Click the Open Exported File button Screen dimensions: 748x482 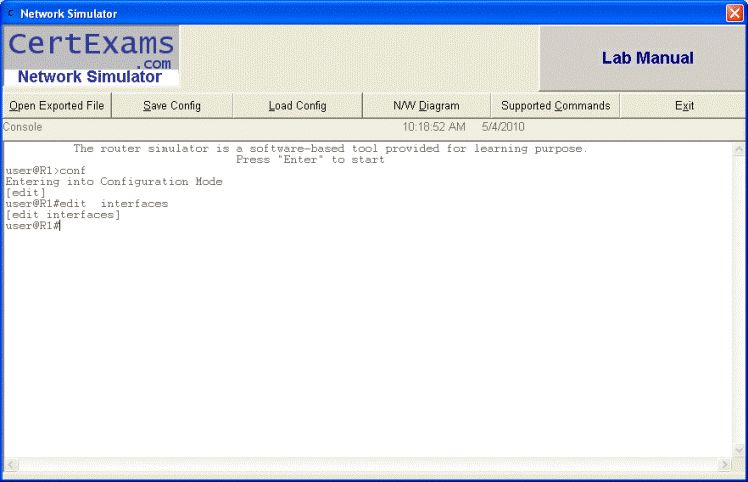[x=56, y=106]
